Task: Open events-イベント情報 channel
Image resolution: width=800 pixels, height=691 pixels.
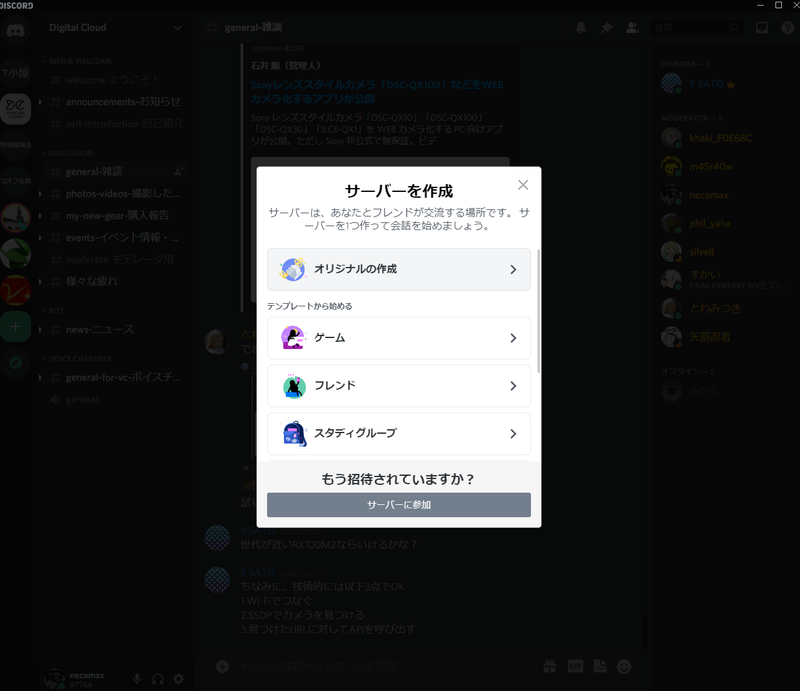Action: click(116, 238)
